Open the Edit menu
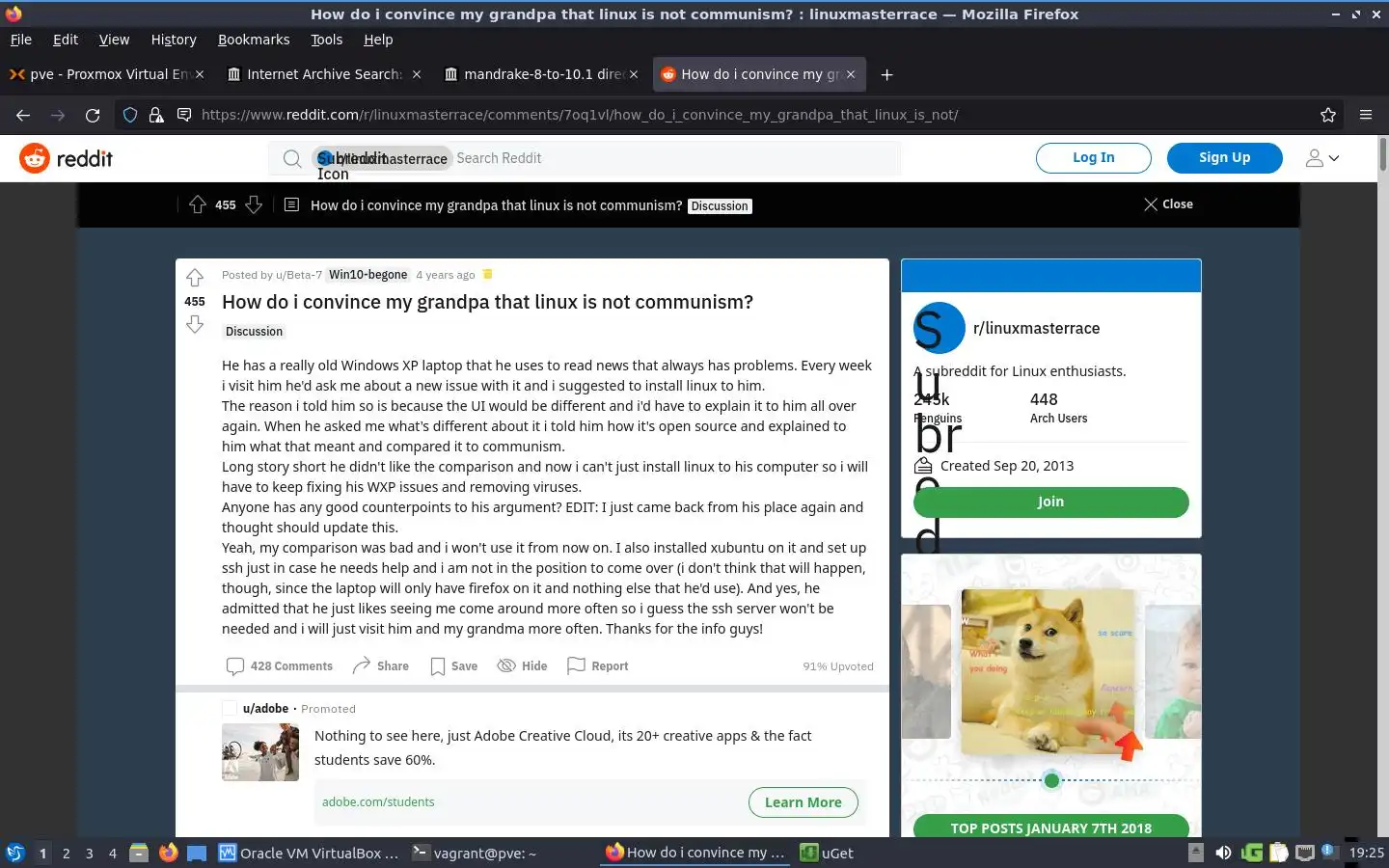 click(x=66, y=40)
